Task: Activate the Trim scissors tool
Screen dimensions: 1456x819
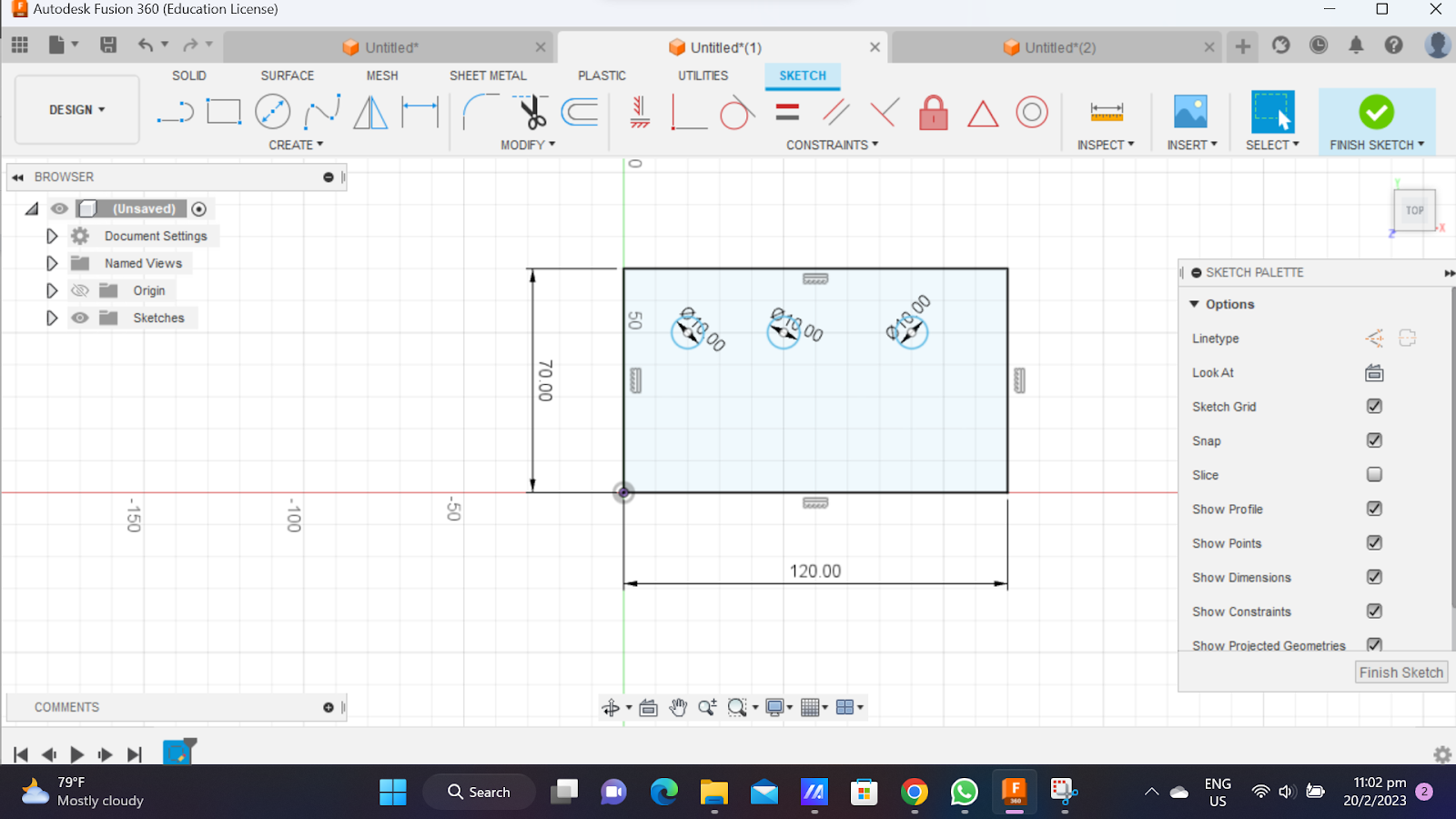Action: (x=531, y=112)
